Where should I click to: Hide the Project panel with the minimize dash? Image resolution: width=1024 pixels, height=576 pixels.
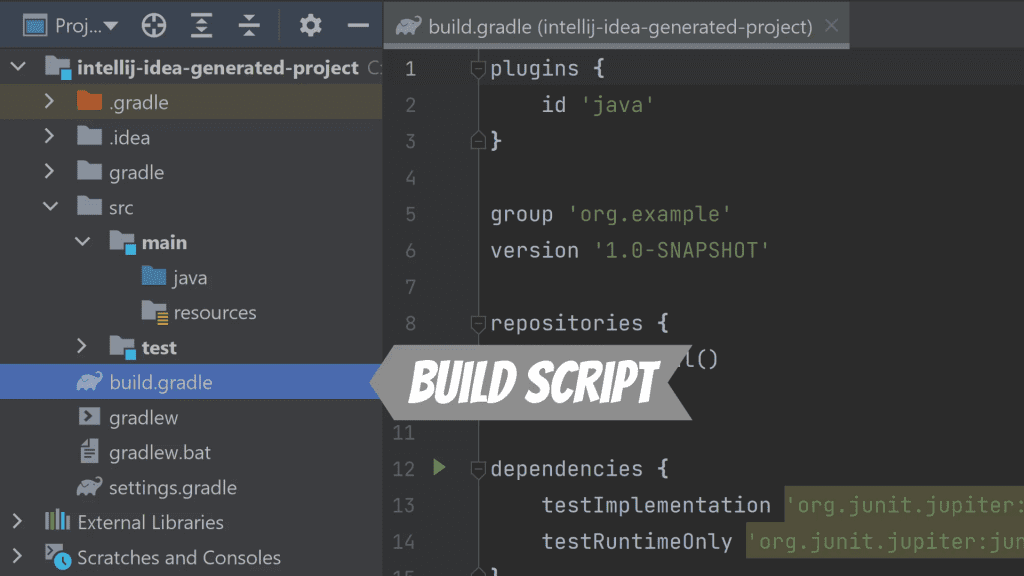coord(357,25)
